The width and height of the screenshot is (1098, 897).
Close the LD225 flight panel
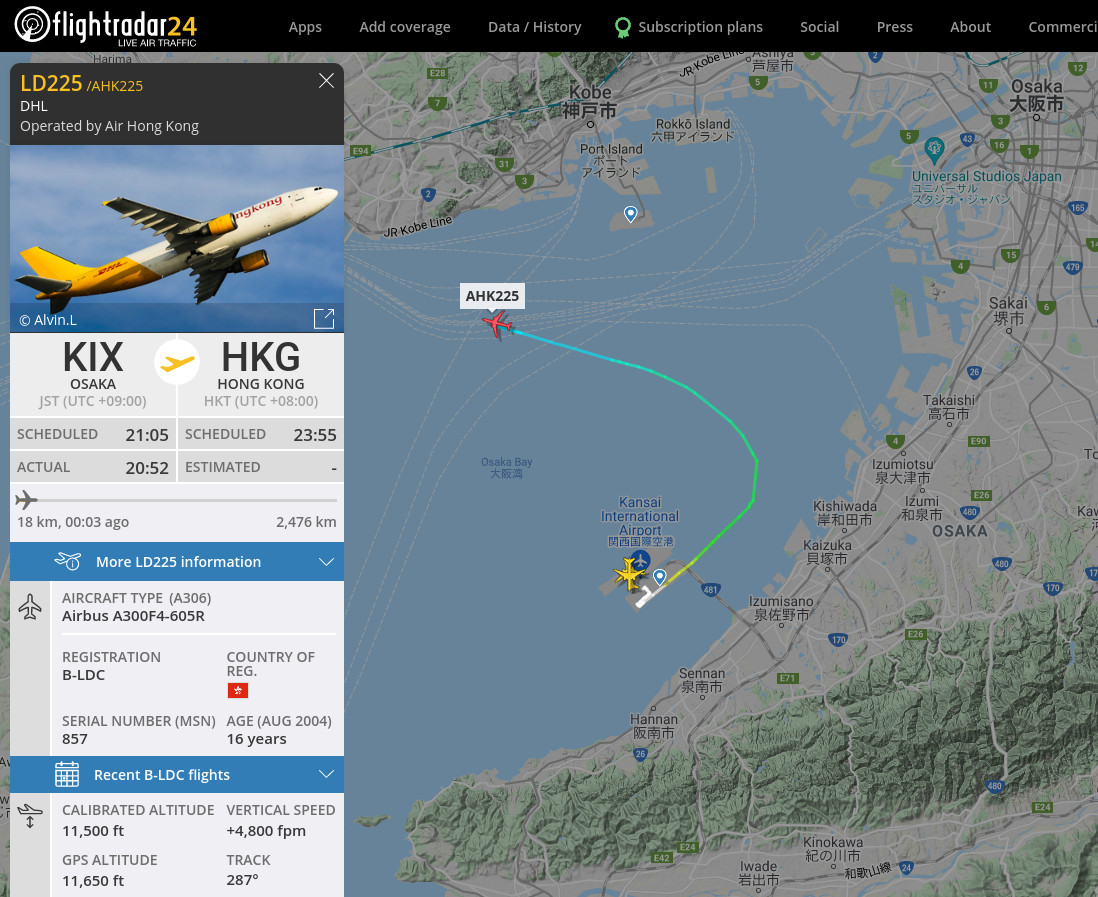[x=326, y=81]
